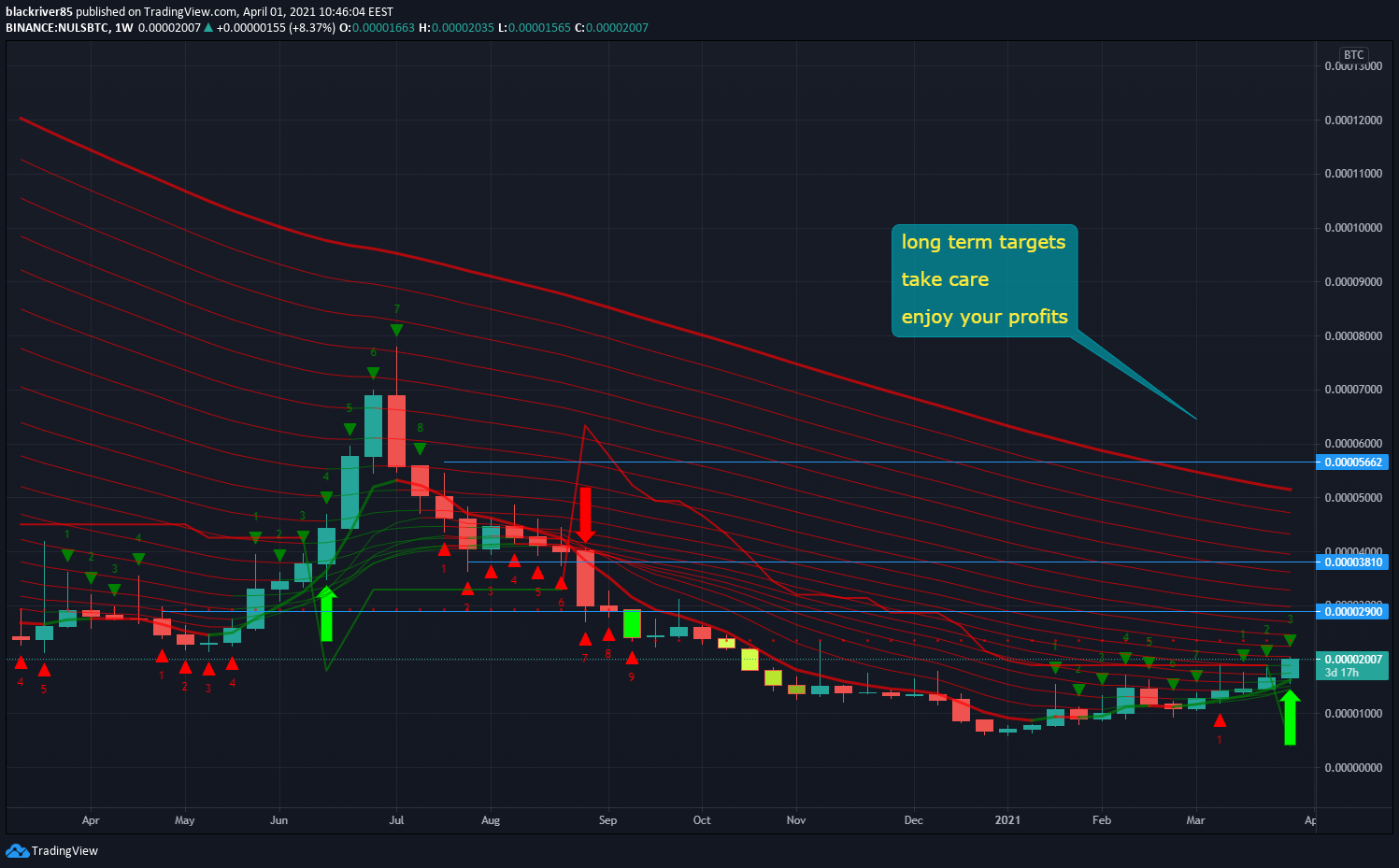Click the Feb label on time axis
This screenshot has height=868, width=1399.
click(1102, 820)
